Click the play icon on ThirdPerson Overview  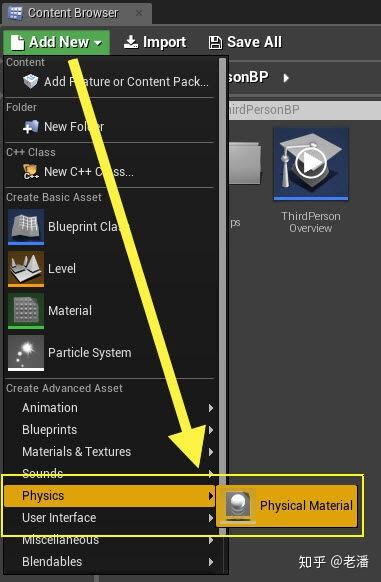point(311,162)
